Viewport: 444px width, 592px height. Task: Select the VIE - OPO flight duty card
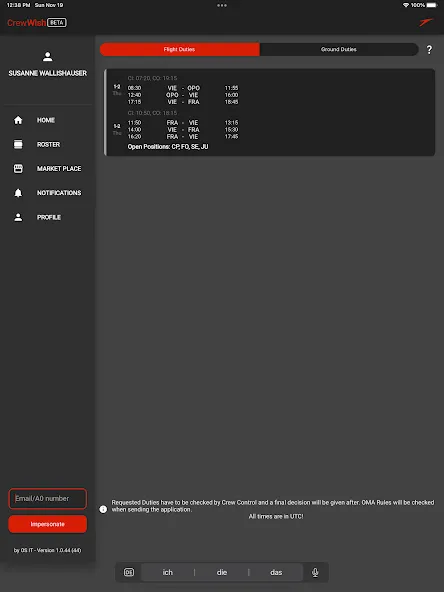click(270, 113)
